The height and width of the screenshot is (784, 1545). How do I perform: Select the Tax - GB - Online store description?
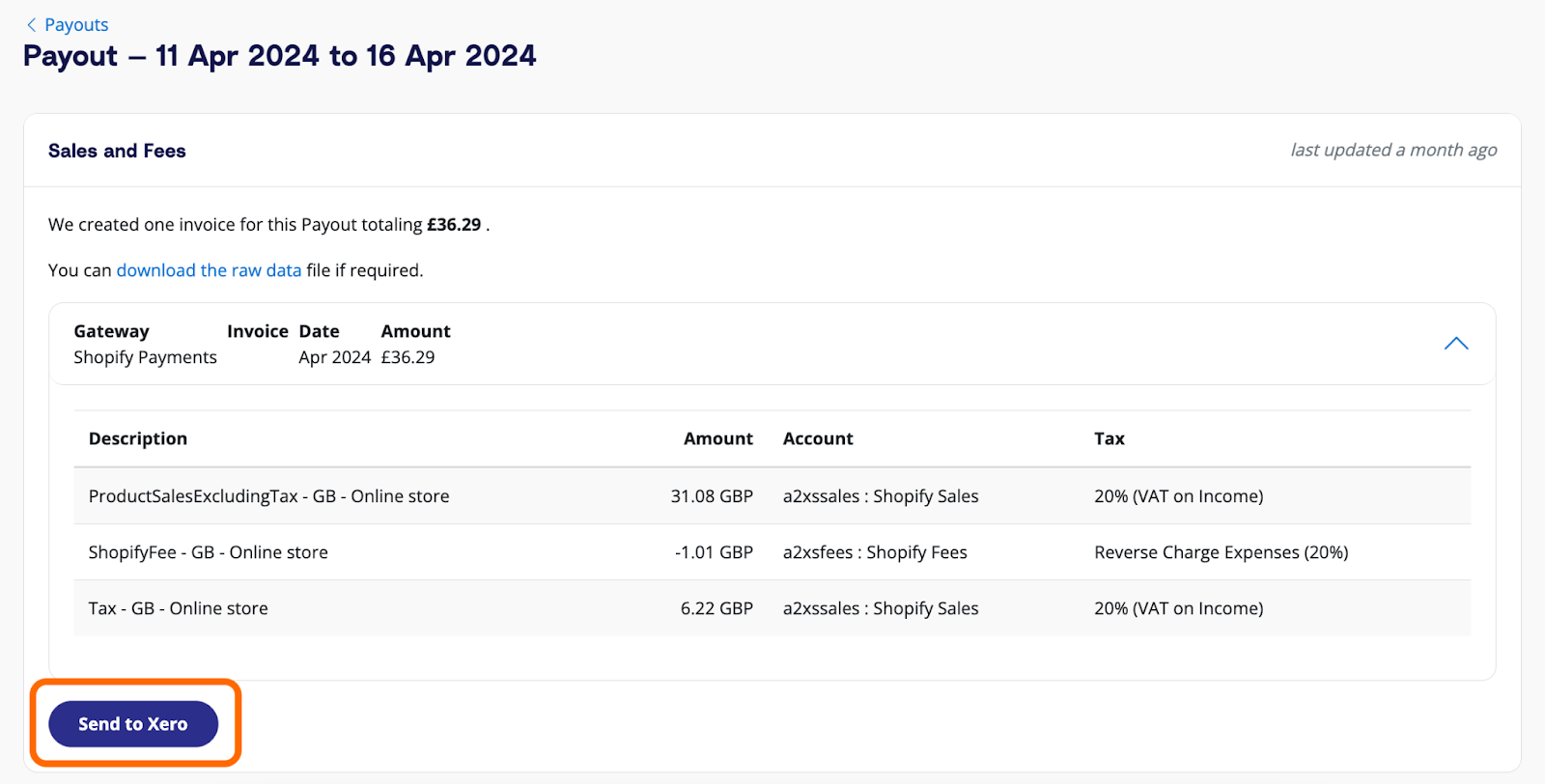point(179,608)
